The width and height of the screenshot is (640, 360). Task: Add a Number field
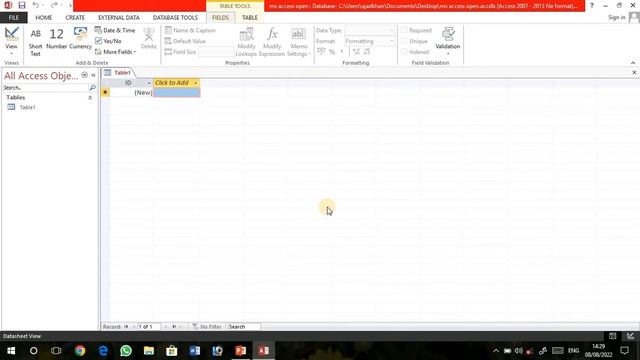pos(56,39)
